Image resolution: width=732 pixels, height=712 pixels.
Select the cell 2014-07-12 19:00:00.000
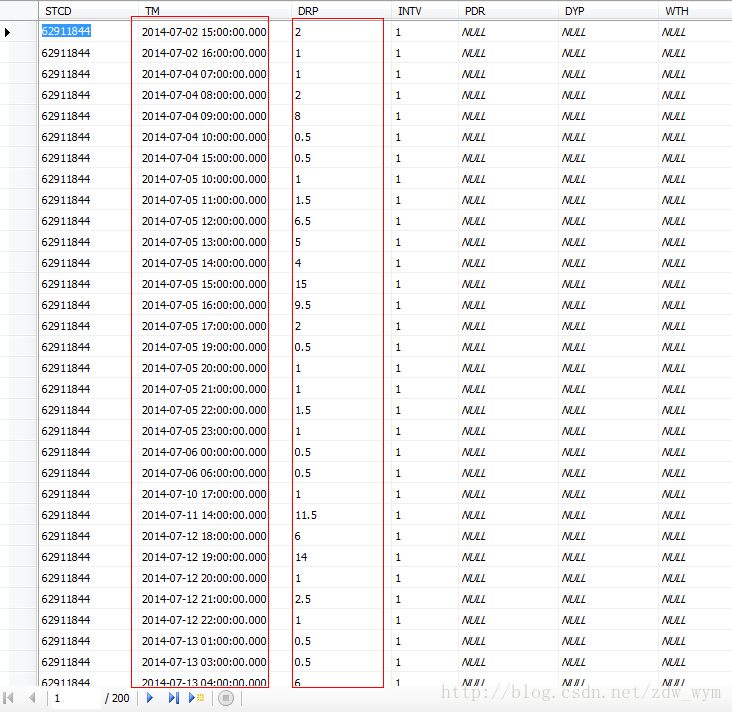coord(204,557)
